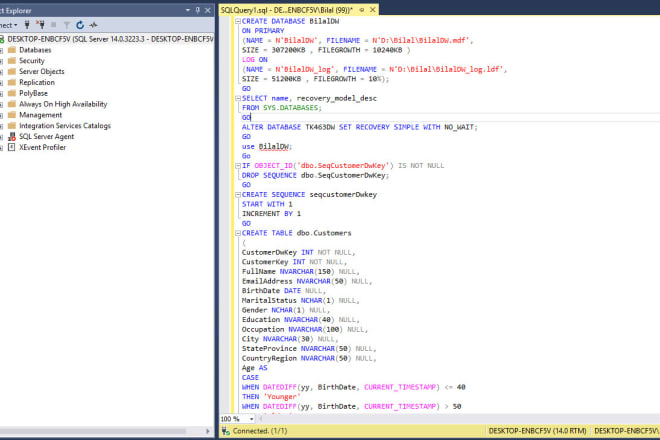
Task: Select XEvent Profiler in Object Explorer
Action: 43,147
